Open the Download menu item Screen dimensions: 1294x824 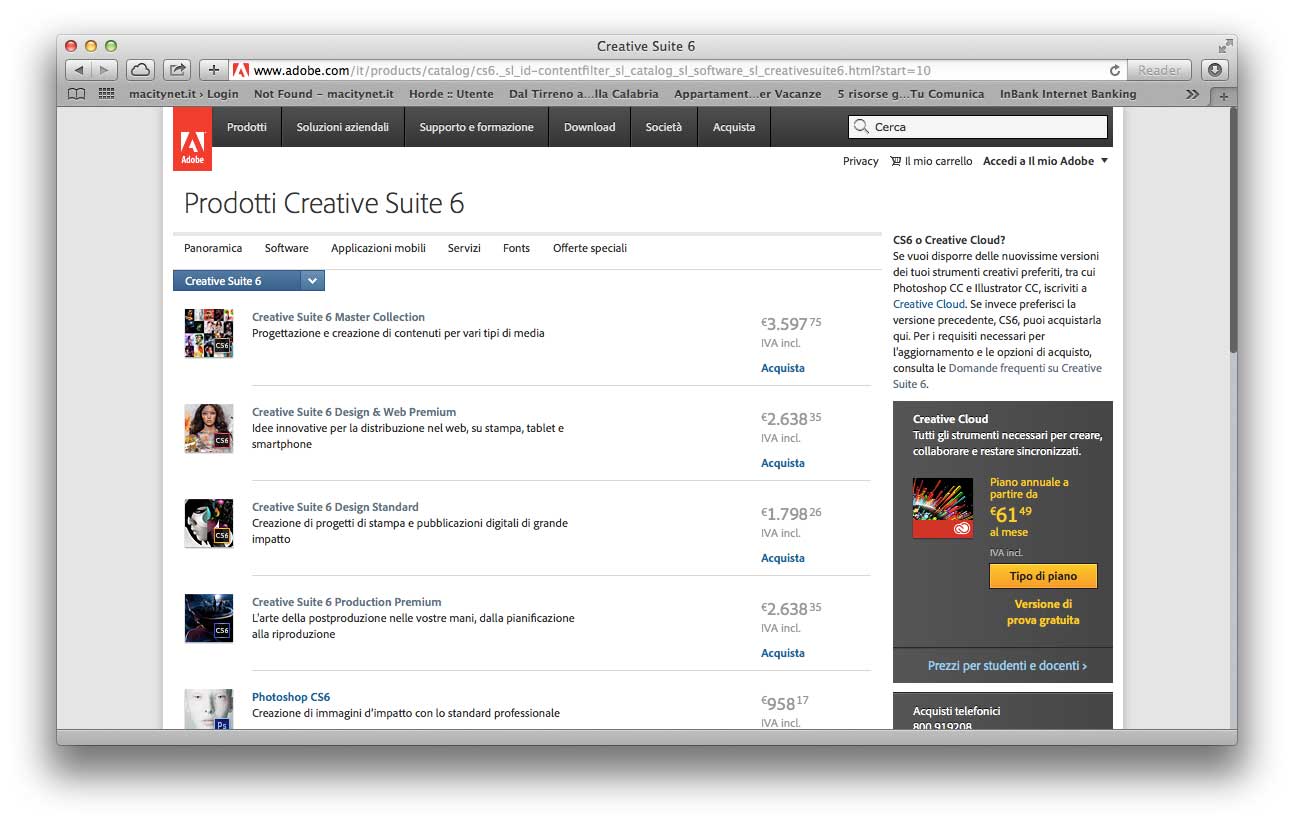pos(590,127)
